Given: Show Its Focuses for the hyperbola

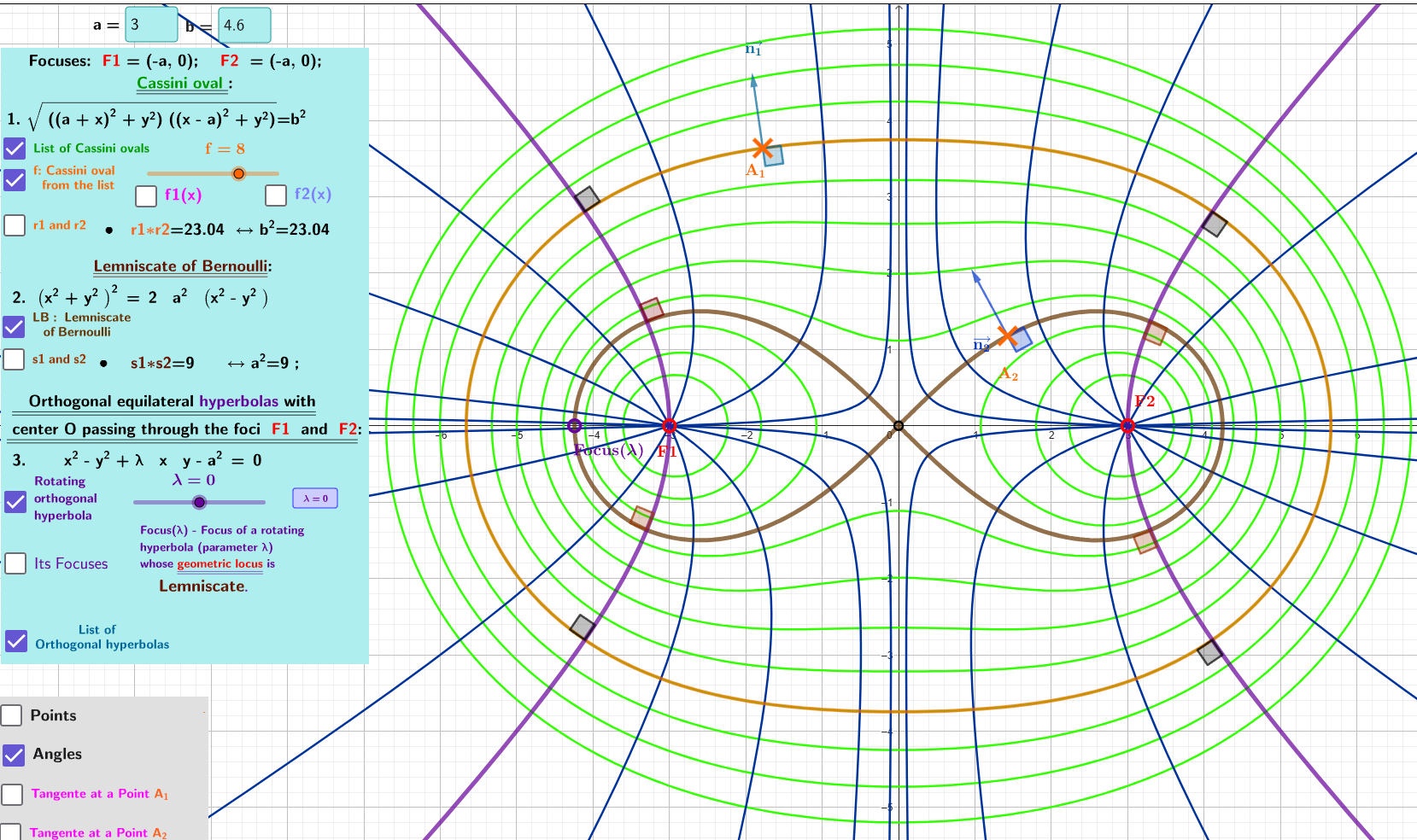Looking at the screenshot, I should tap(16, 563).
